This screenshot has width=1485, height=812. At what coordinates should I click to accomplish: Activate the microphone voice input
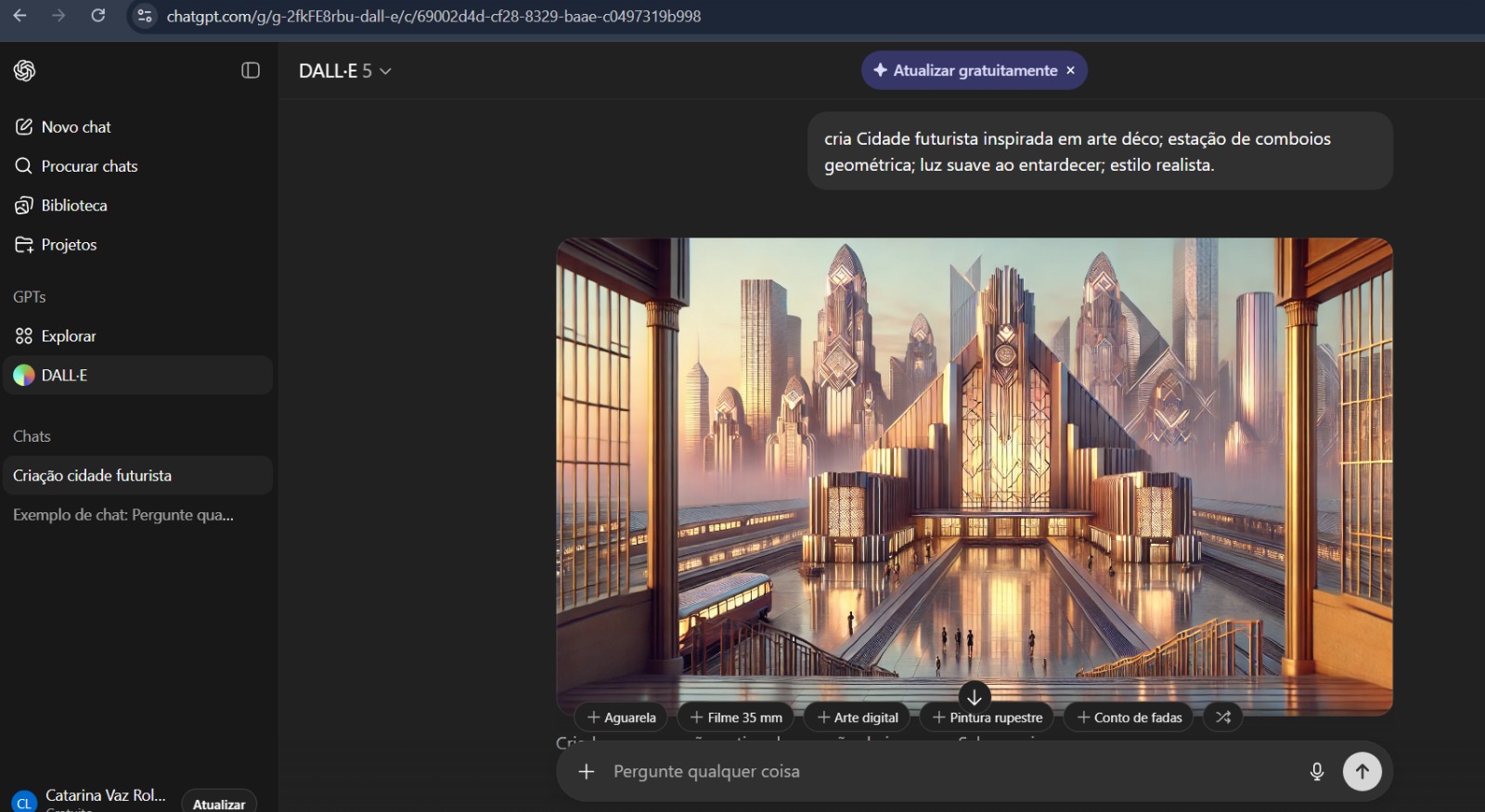pos(1316,771)
